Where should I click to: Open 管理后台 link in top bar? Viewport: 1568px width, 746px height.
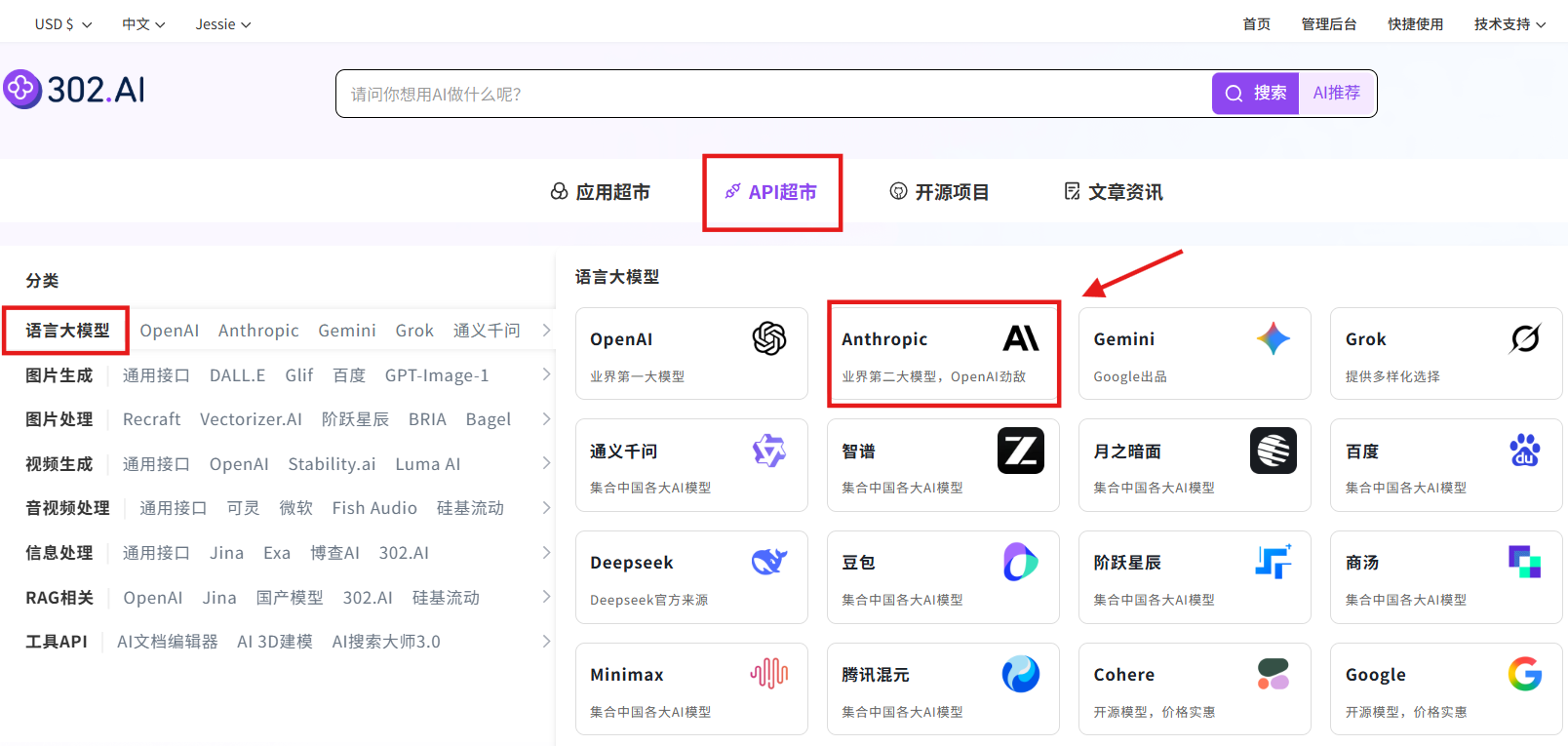tap(1328, 24)
